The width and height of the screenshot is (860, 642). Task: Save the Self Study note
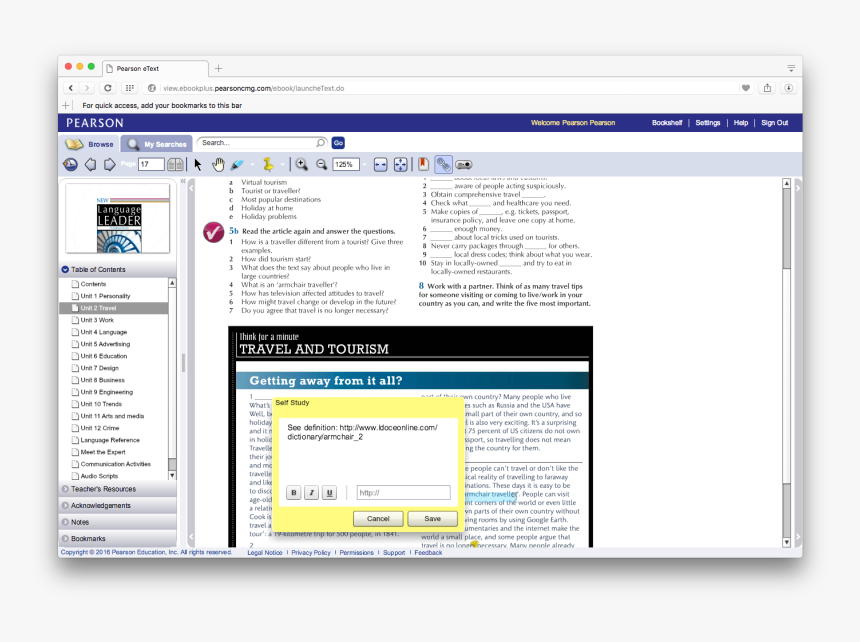coord(432,518)
